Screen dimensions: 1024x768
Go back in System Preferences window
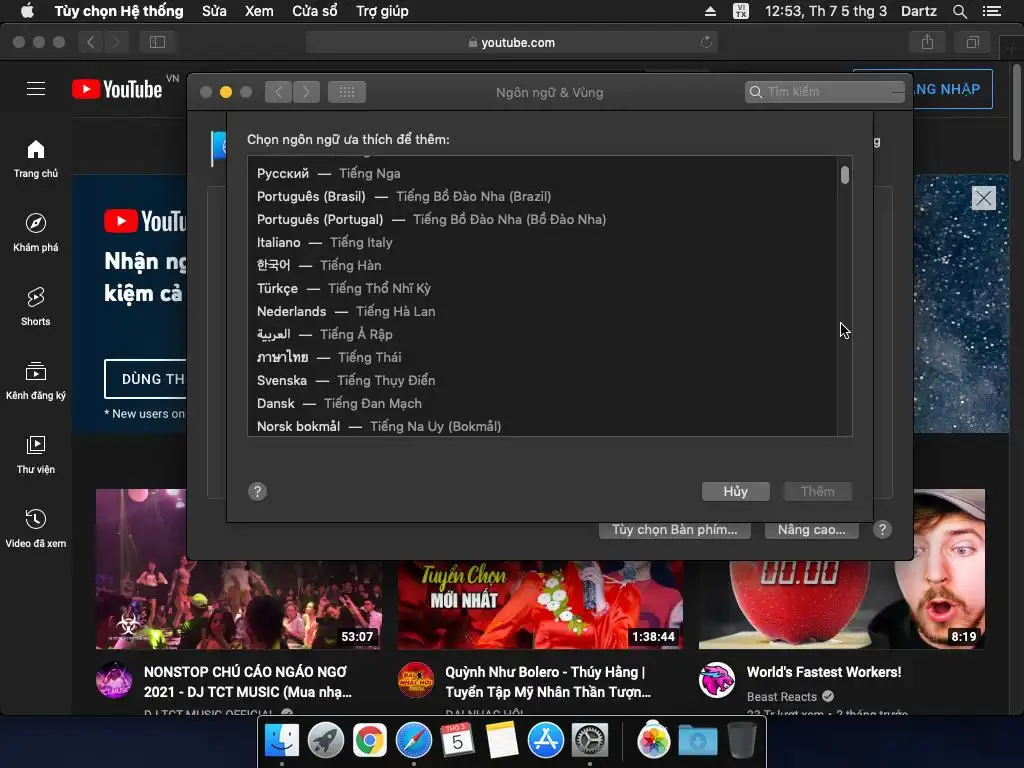[279, 92]
